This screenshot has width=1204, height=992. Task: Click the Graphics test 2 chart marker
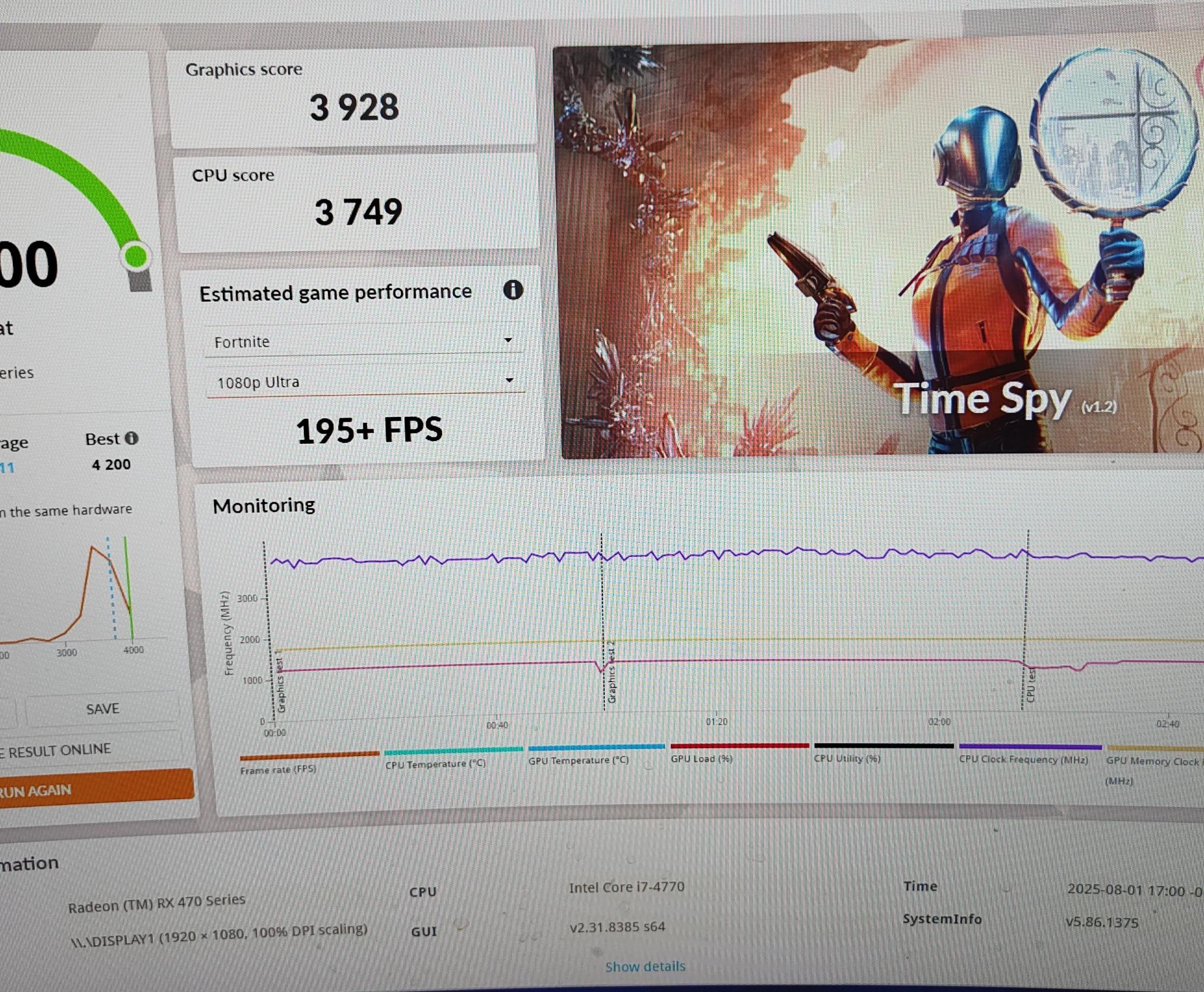(611, 672)
